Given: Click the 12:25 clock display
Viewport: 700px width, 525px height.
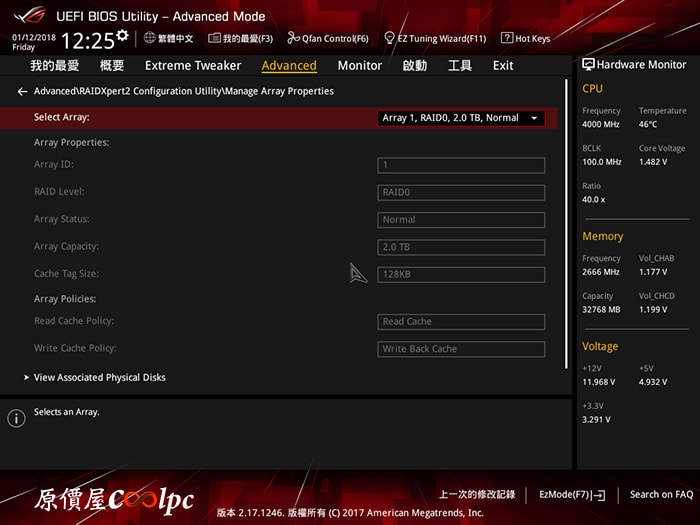Looking at the screenshot, I should pos(88,41).
